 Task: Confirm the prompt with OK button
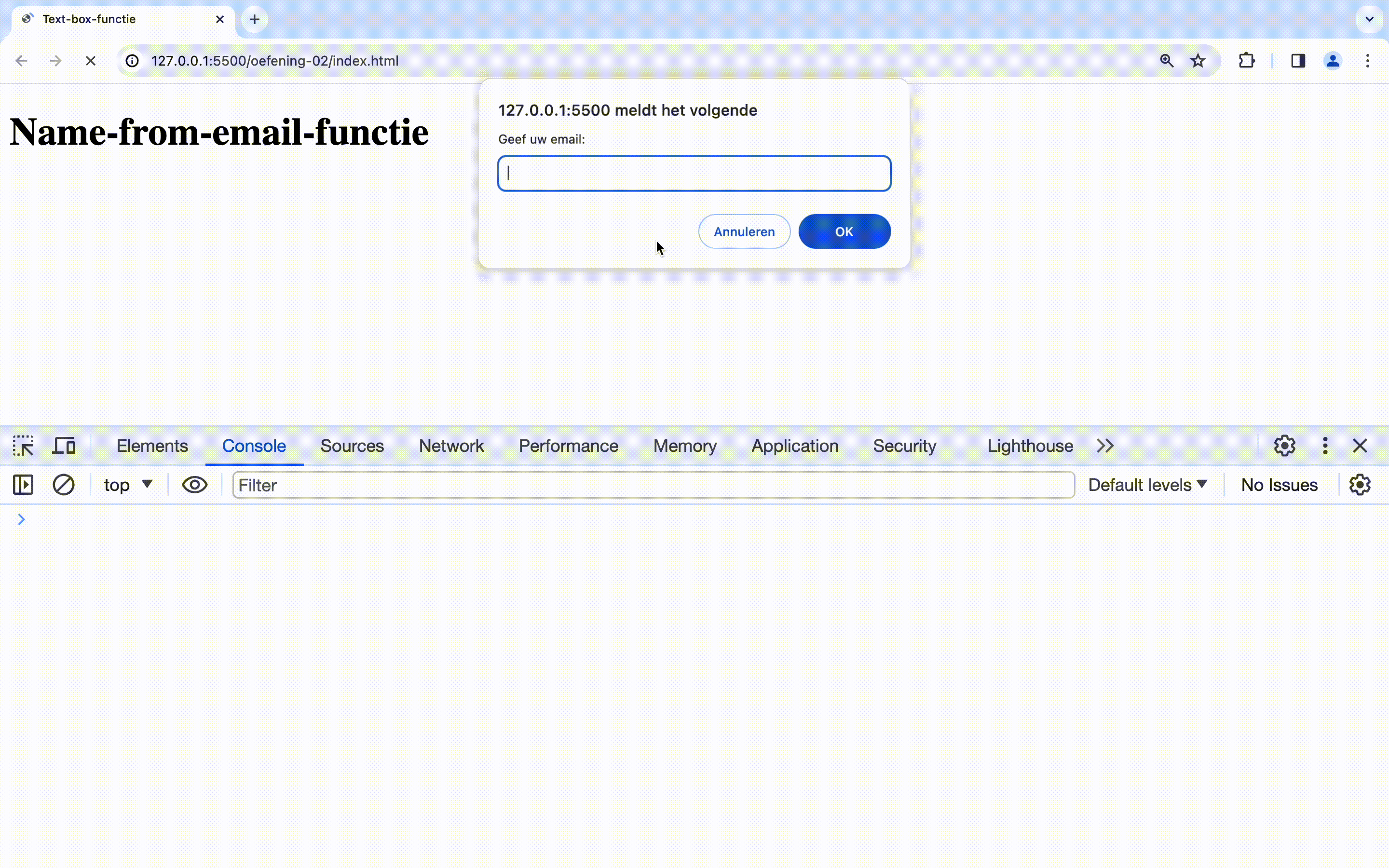pos(844,231)
